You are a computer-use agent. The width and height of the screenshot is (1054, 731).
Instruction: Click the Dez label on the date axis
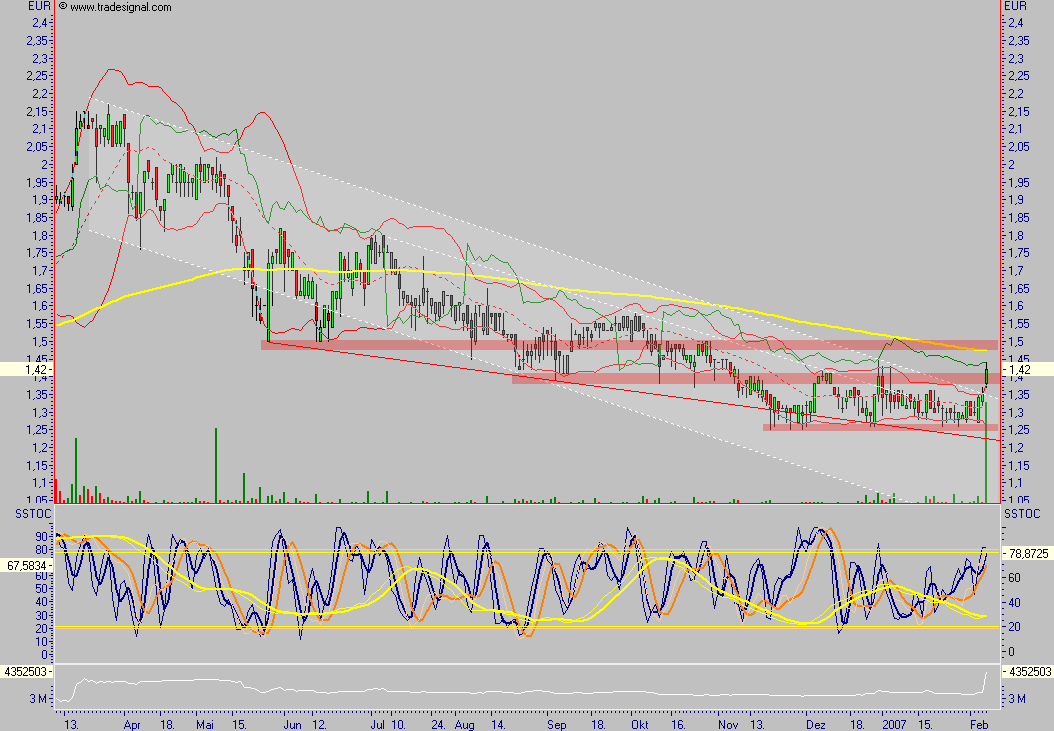(815, 724)
